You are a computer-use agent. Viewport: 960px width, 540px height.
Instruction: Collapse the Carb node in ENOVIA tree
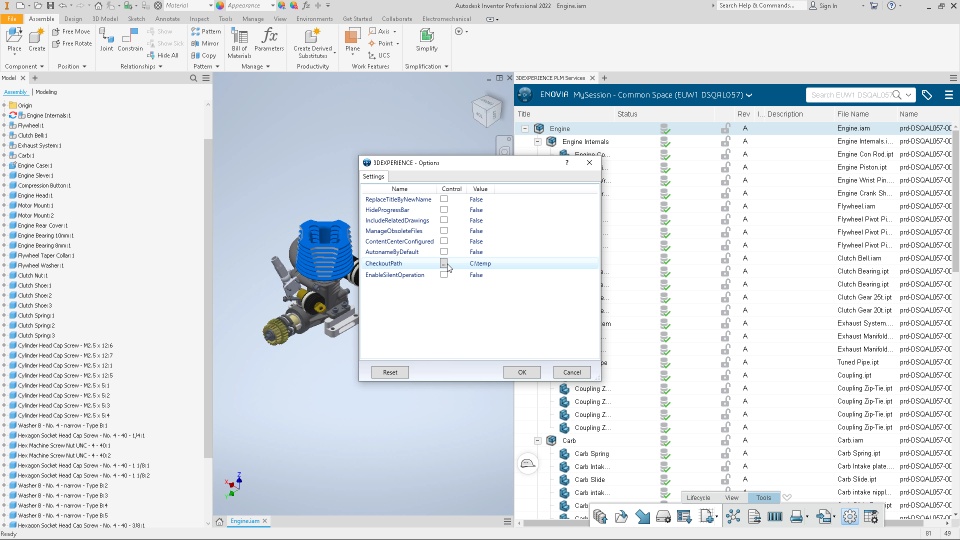pyautogui.click(x=538, y=440)
